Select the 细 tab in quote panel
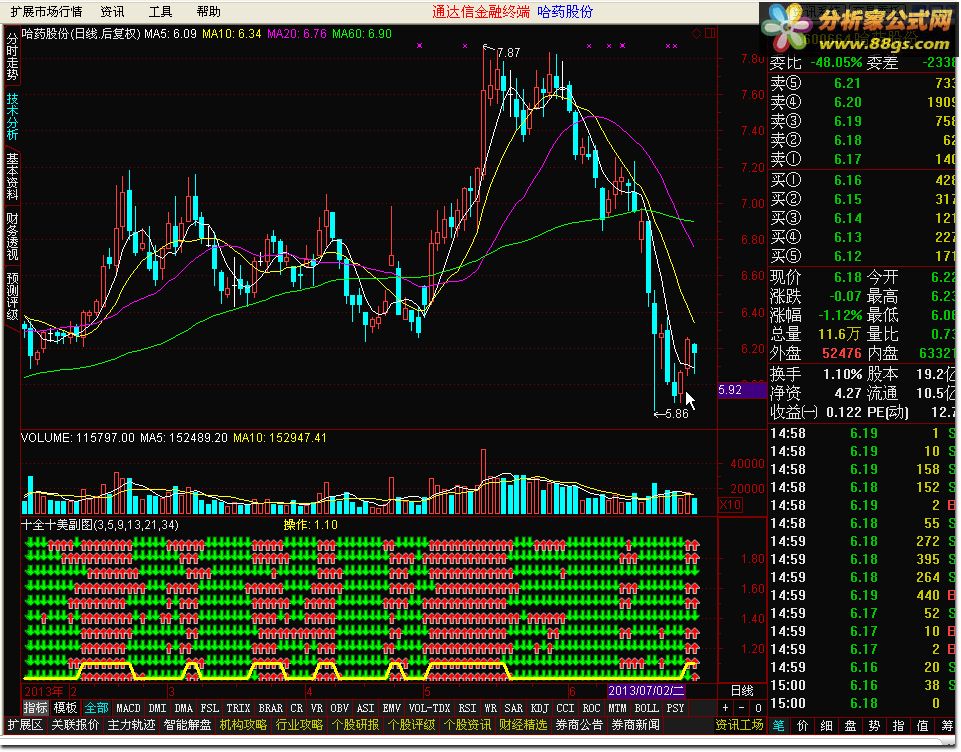This screenshot has height=752, width=961. (x=826, y=726)
